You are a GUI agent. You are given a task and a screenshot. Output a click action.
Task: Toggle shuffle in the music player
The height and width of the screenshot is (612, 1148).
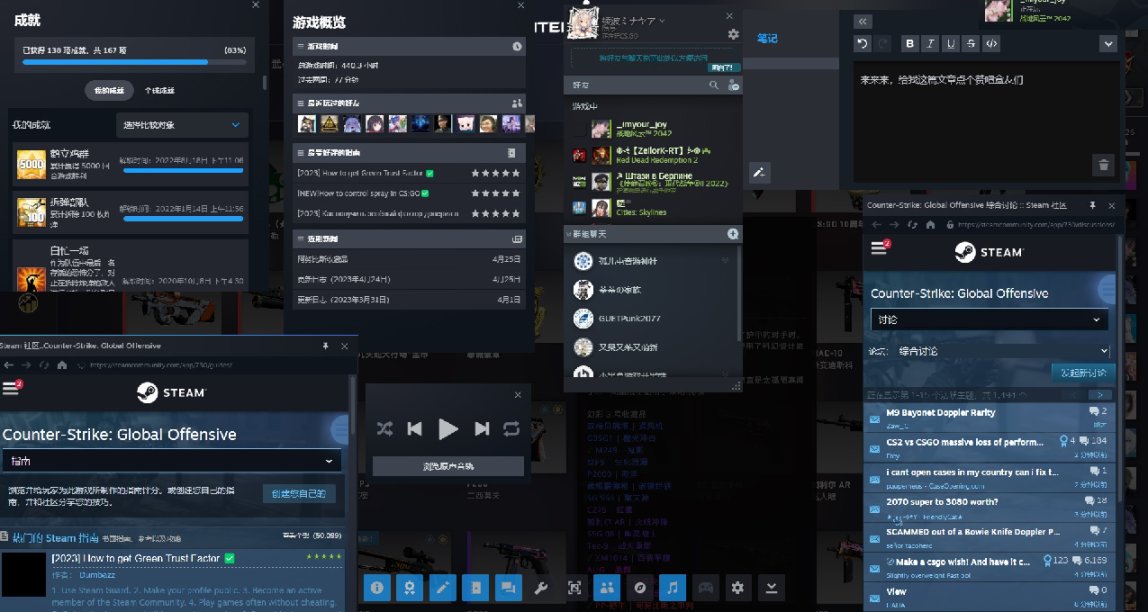click(x=384, y=429)
